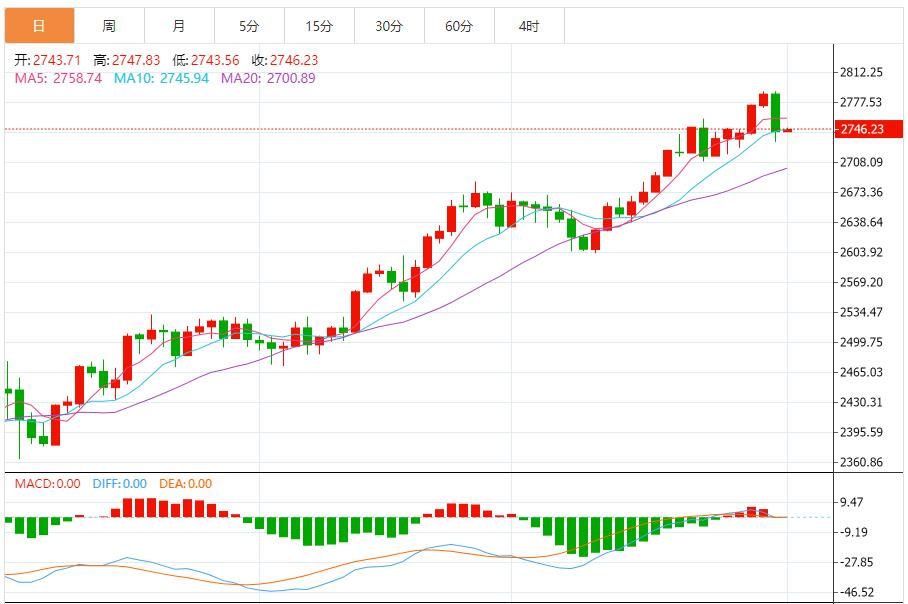Open the 月 monthly chart tab
The height and width of the screenshot is (604, 908).
(178, 25)
